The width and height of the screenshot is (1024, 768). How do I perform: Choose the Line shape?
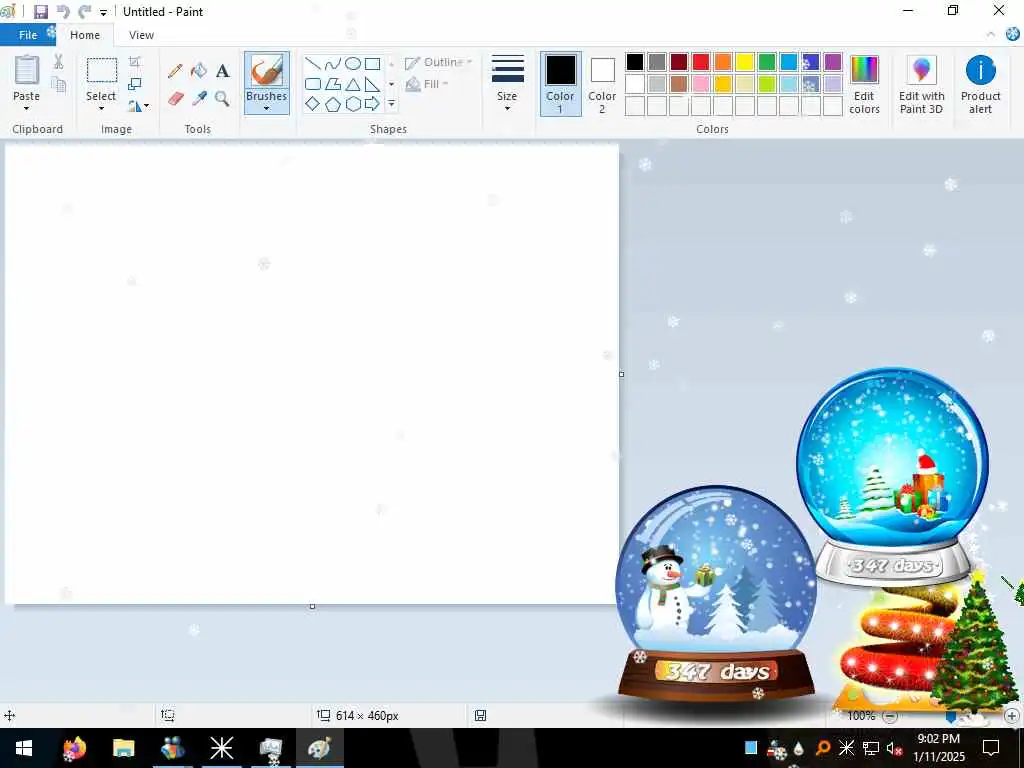pos(313,63)
